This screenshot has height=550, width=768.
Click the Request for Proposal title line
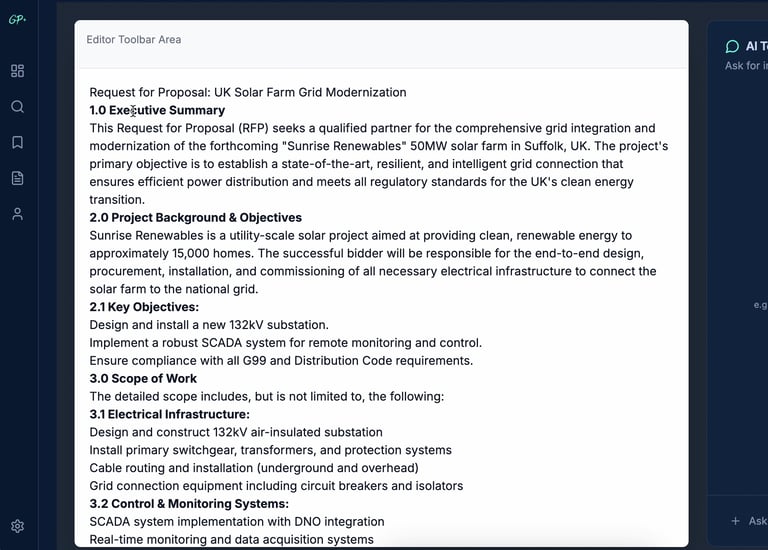(x=248, y=92)
